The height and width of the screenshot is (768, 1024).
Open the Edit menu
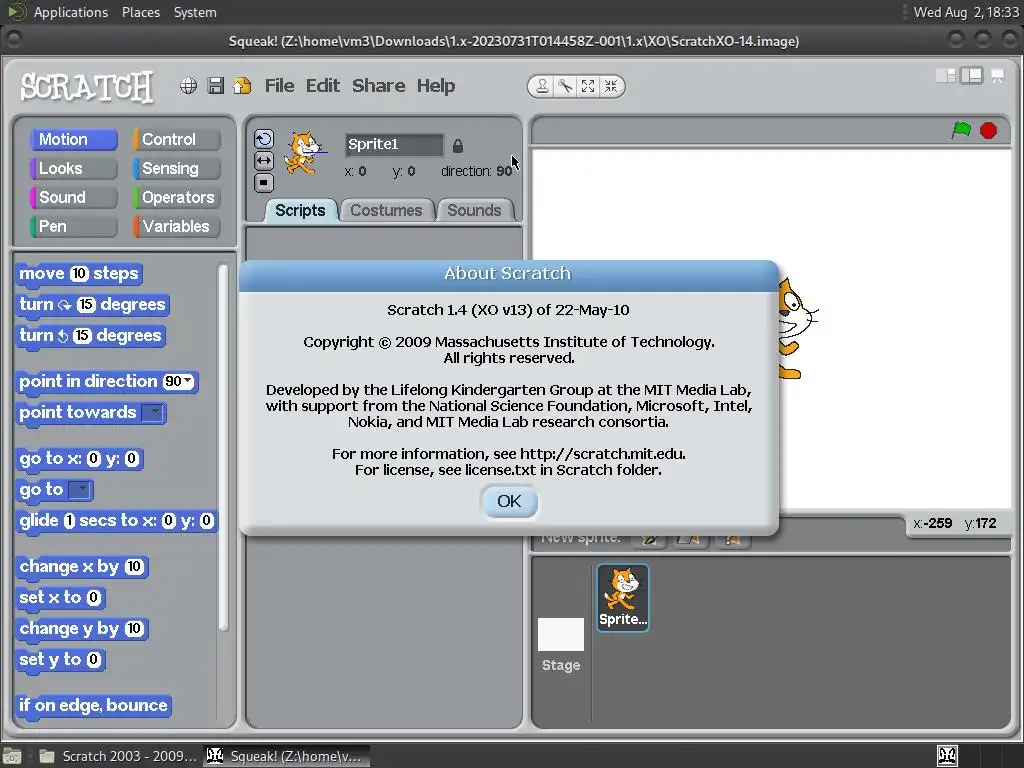click(323, 86)
